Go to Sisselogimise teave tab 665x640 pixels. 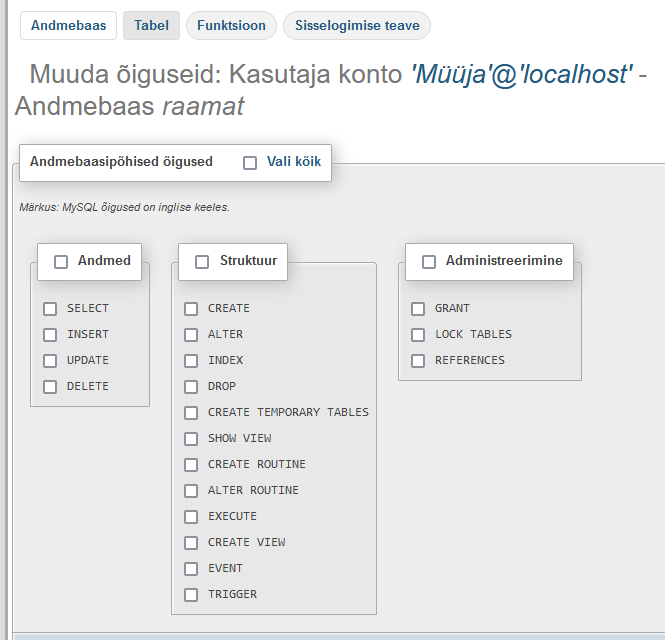[x=357, y=26]
